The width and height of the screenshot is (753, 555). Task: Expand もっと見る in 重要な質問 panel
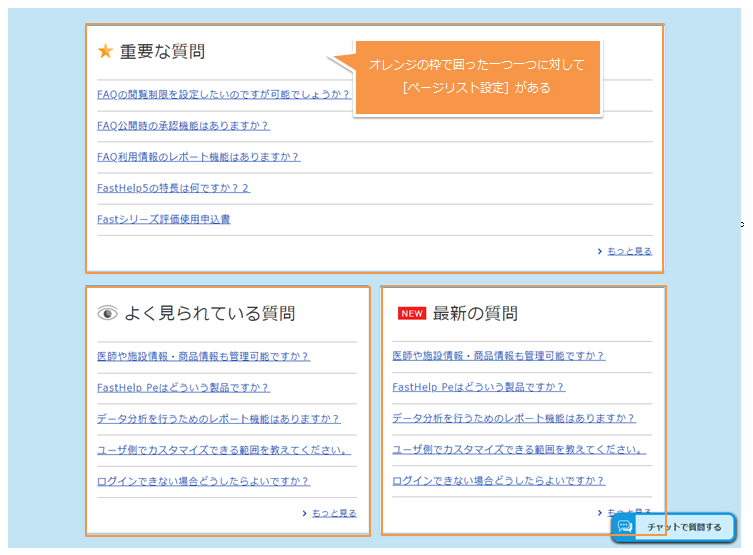click(x=628, y=251)
